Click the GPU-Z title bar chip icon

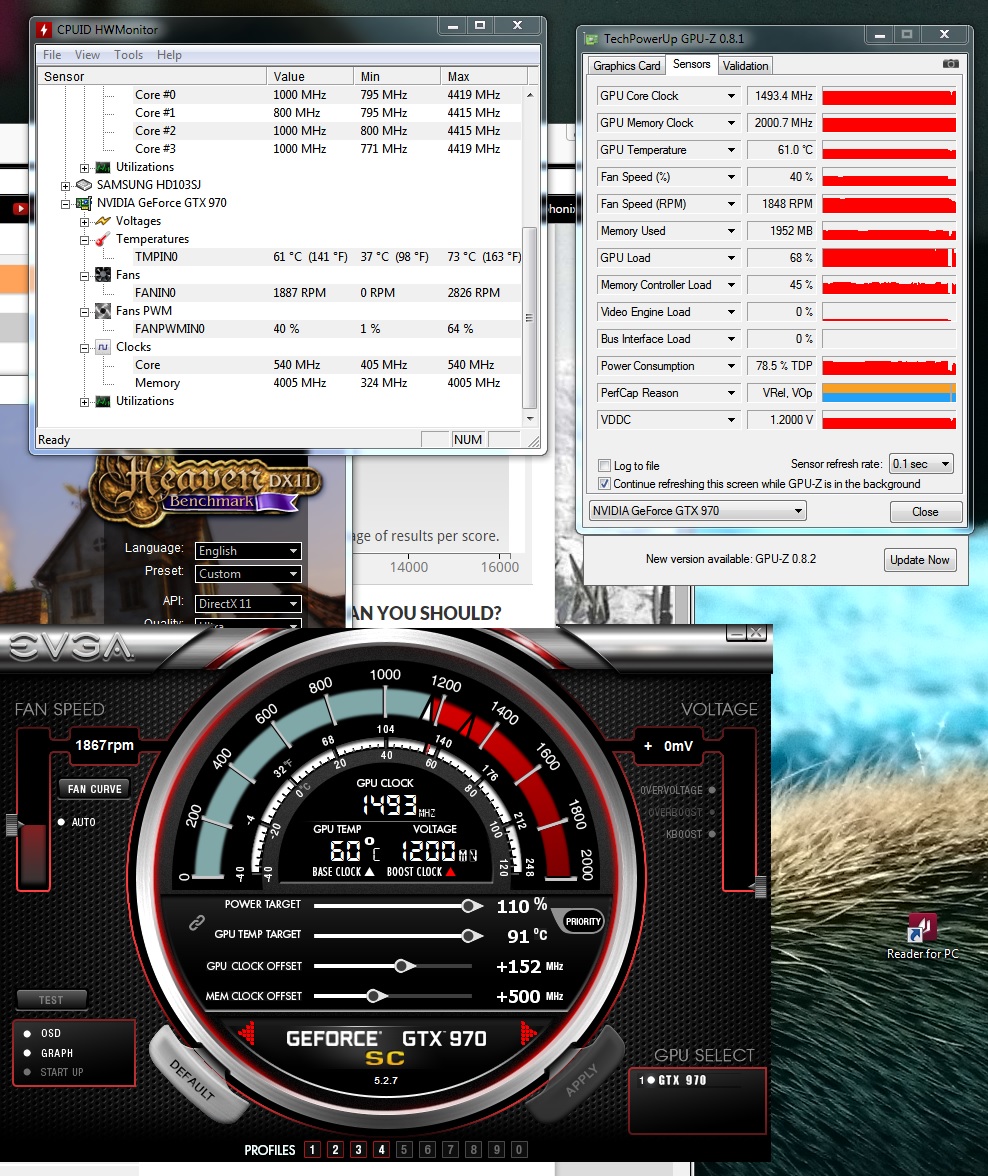591,39
